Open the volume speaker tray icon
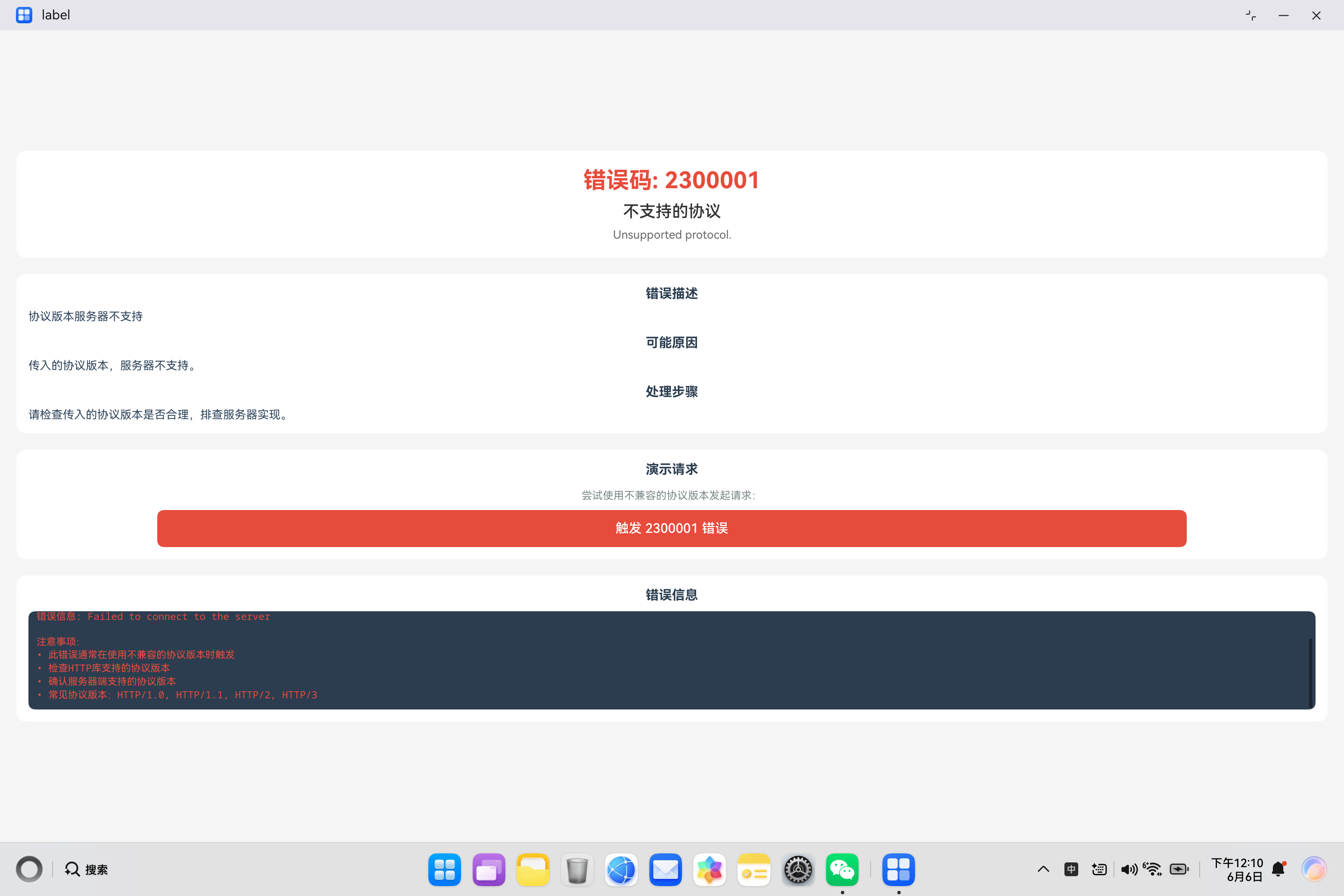1344x896 pixels. click(x=1129, y=869)
